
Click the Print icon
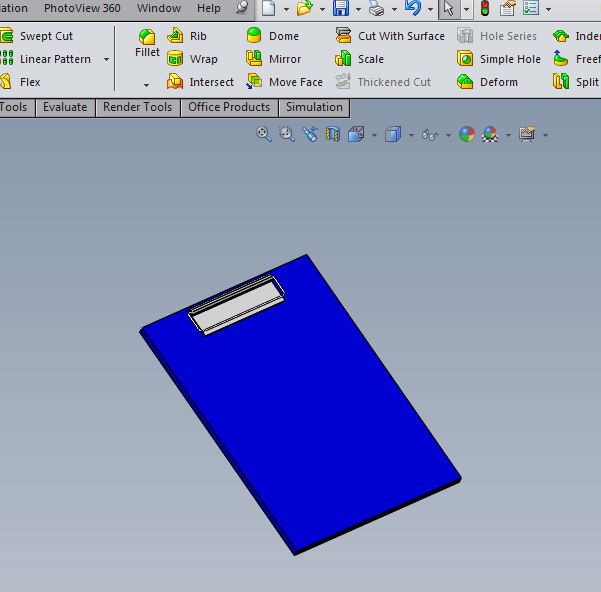point(376,8)
